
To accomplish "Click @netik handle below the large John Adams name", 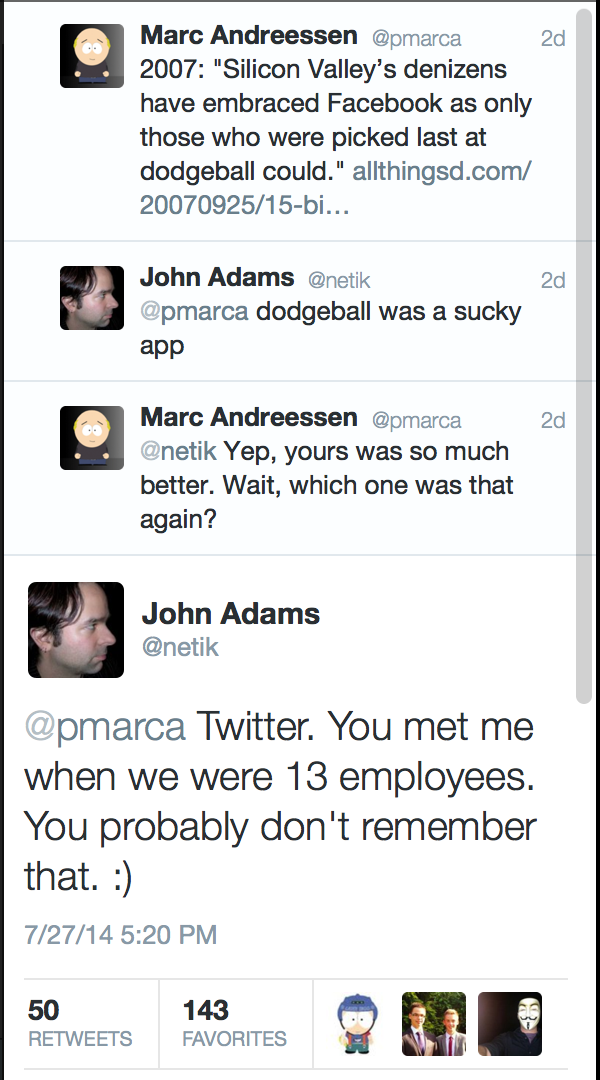I will [x=180, y=647].
